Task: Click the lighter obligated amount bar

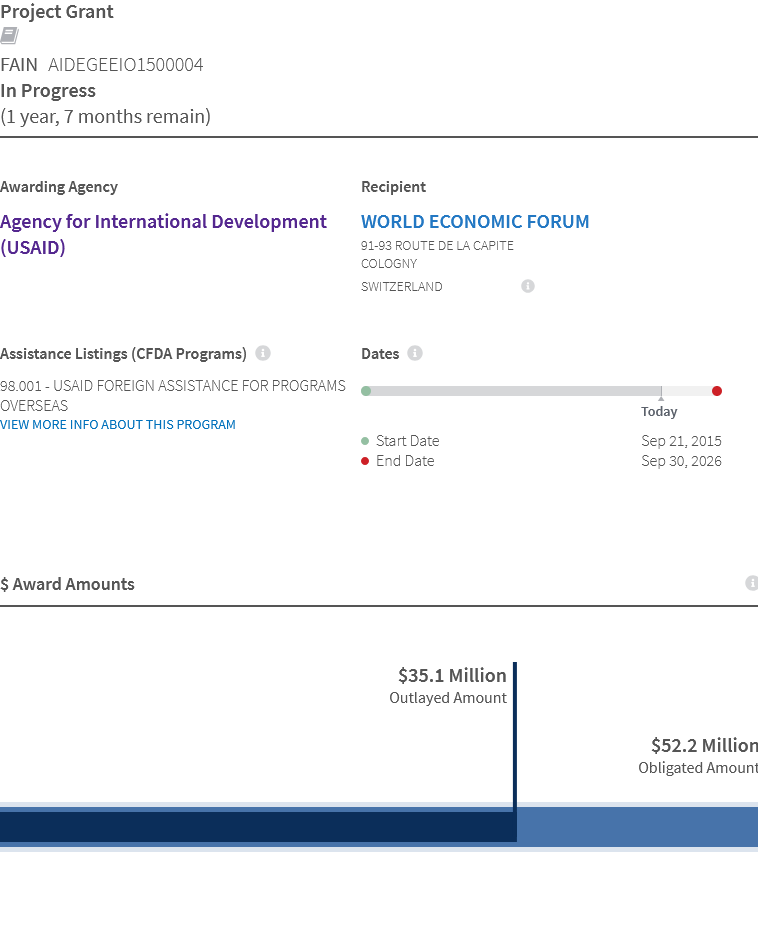Action: click(x=637, y=827)
